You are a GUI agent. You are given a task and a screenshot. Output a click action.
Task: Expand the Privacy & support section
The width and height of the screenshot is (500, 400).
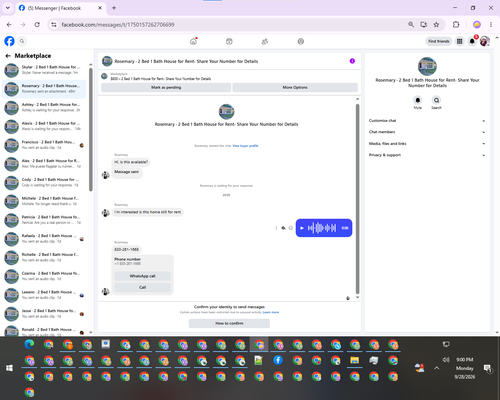tap(427, 155)
